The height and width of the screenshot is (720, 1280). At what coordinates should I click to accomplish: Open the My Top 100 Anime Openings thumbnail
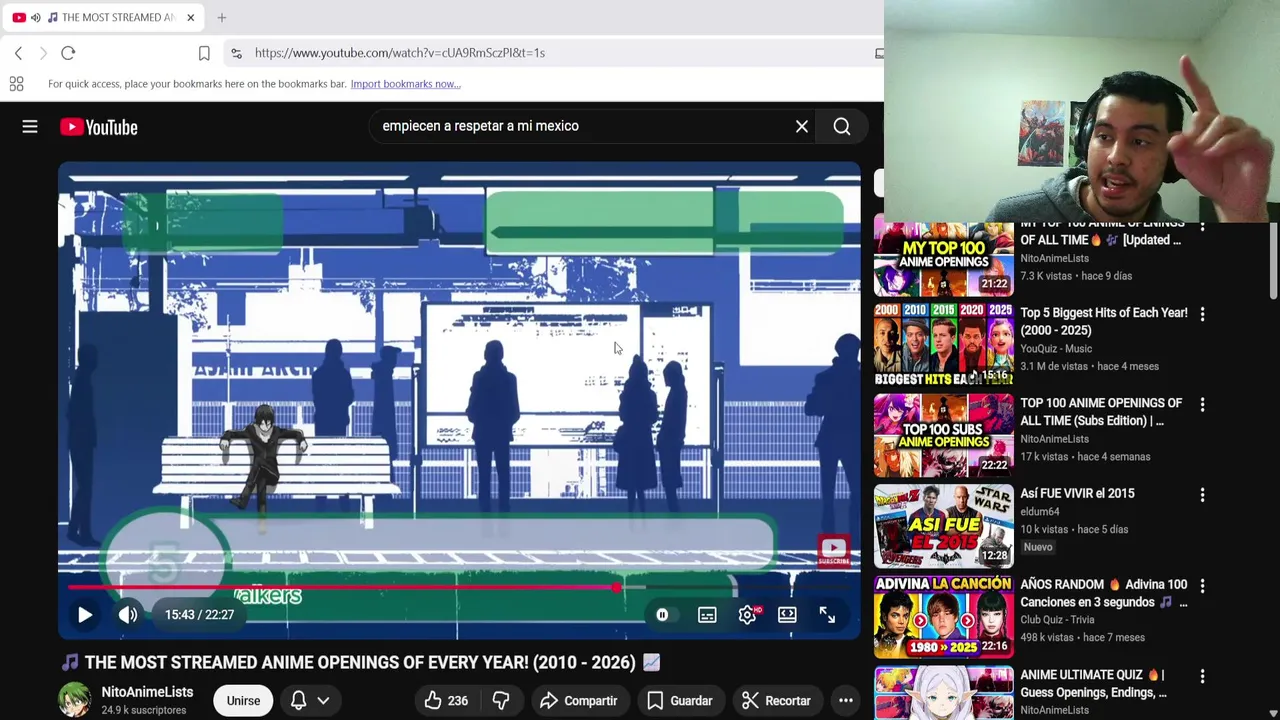(x=944, y=259)
